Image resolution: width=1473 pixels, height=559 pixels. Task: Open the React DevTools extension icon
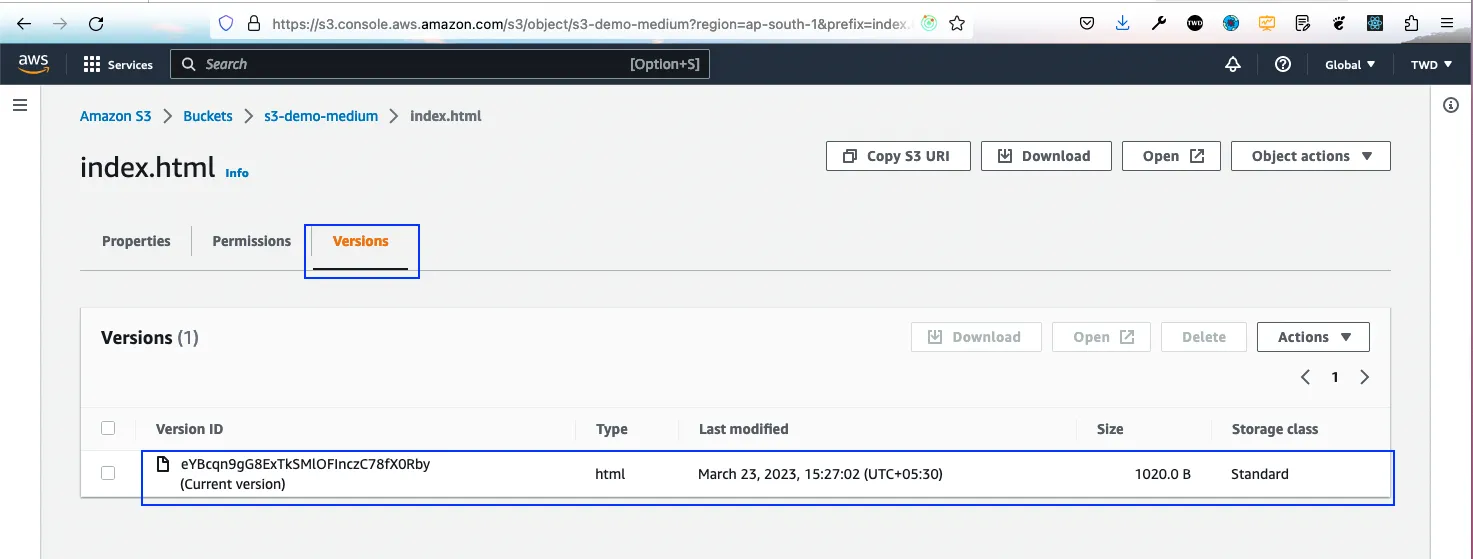click(1375, 23)
